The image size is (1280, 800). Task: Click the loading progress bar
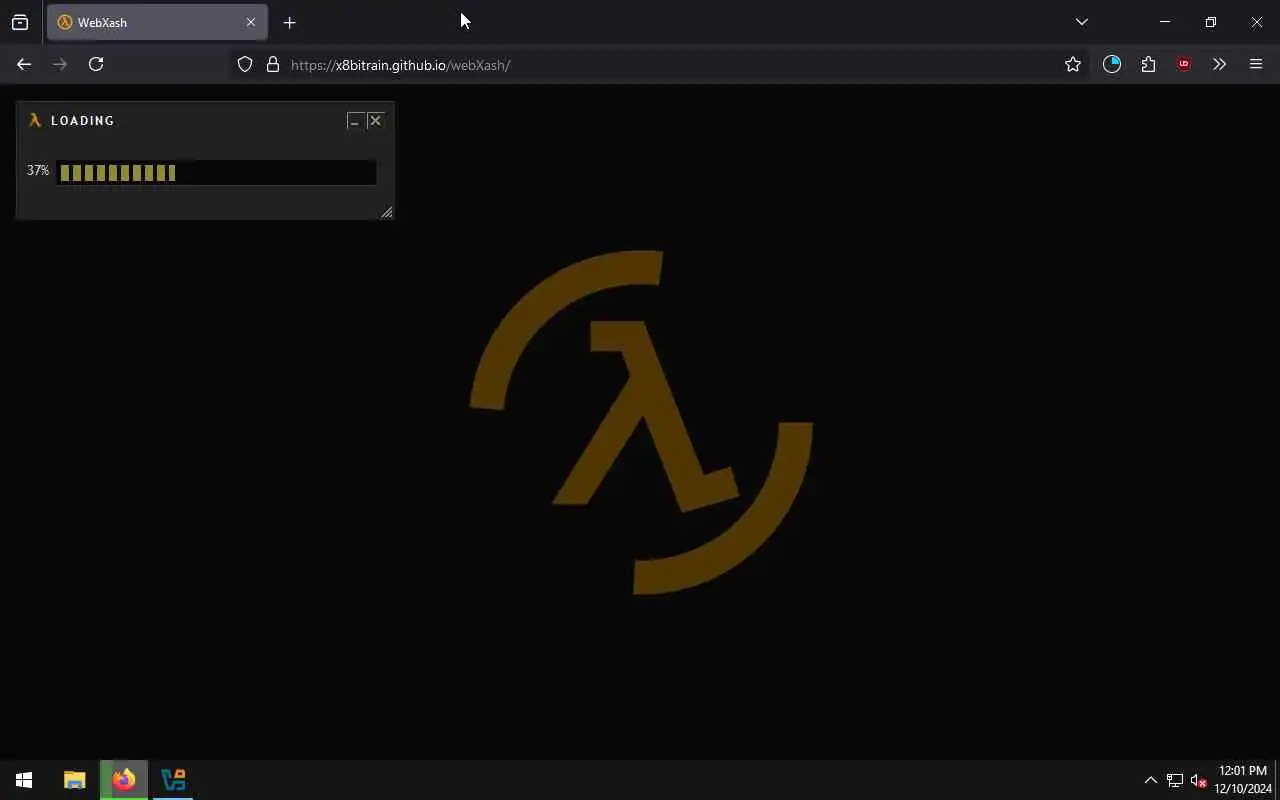[216, 172]
